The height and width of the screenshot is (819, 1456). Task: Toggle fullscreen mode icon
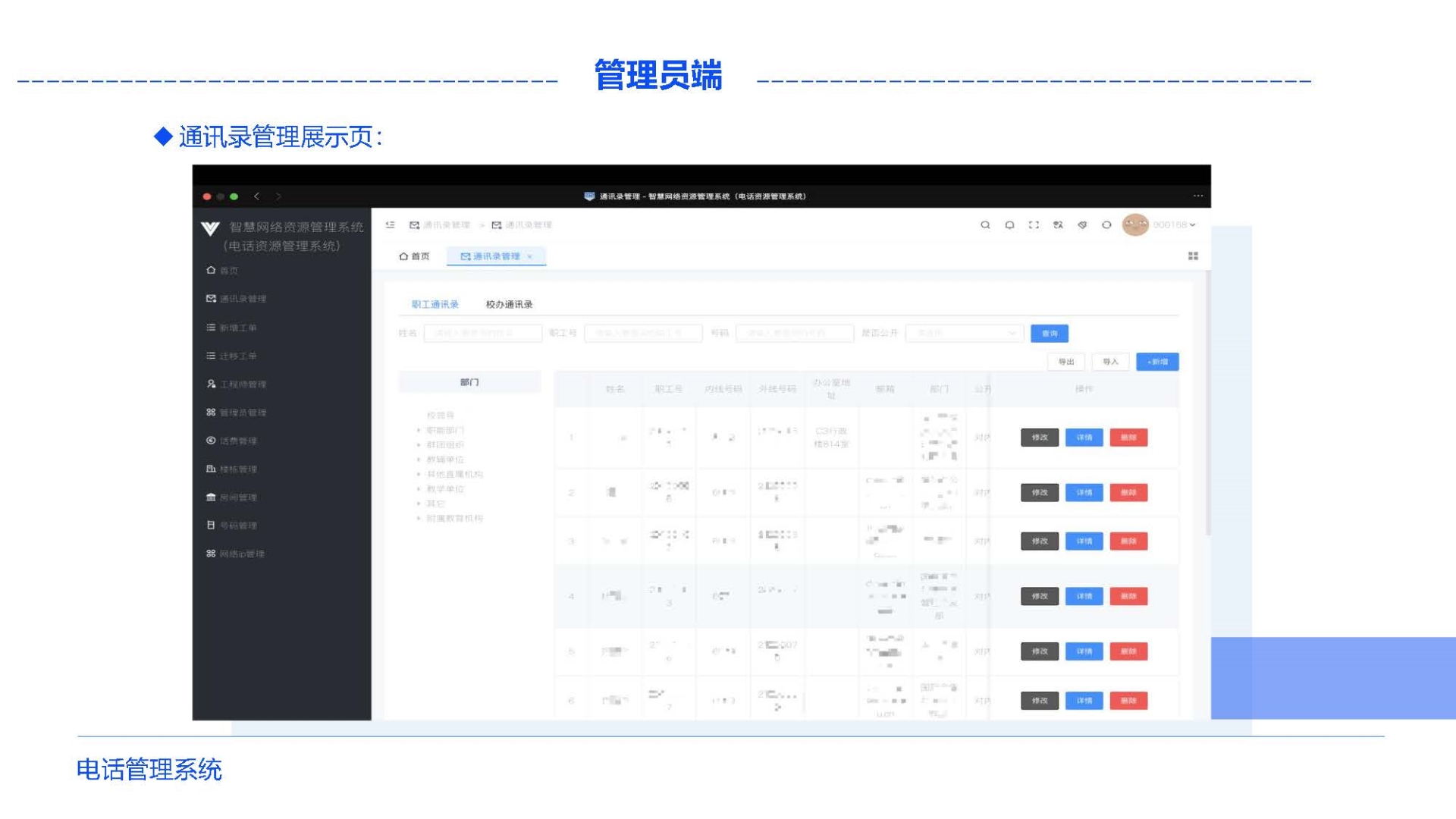[1034, 225]
